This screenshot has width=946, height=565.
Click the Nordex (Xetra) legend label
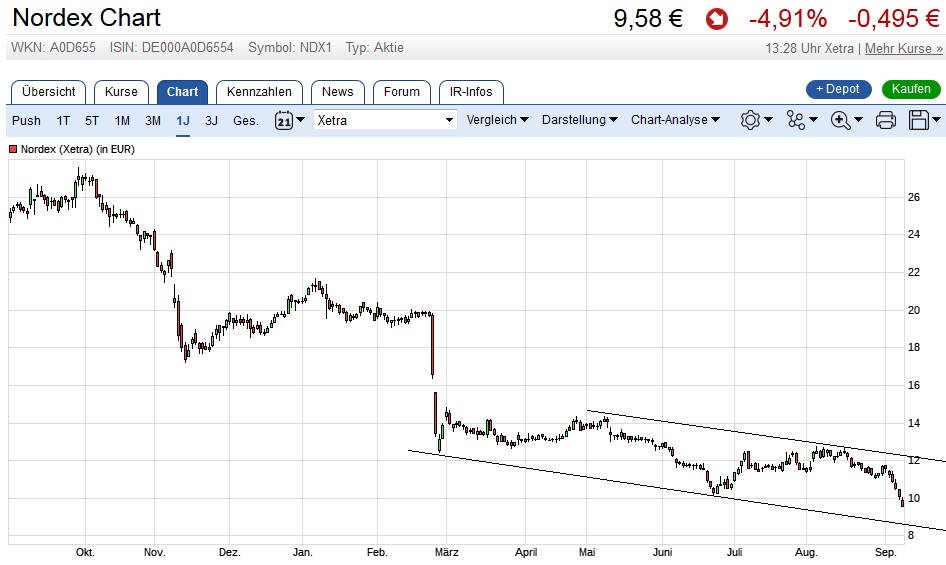tap(78, 149)
